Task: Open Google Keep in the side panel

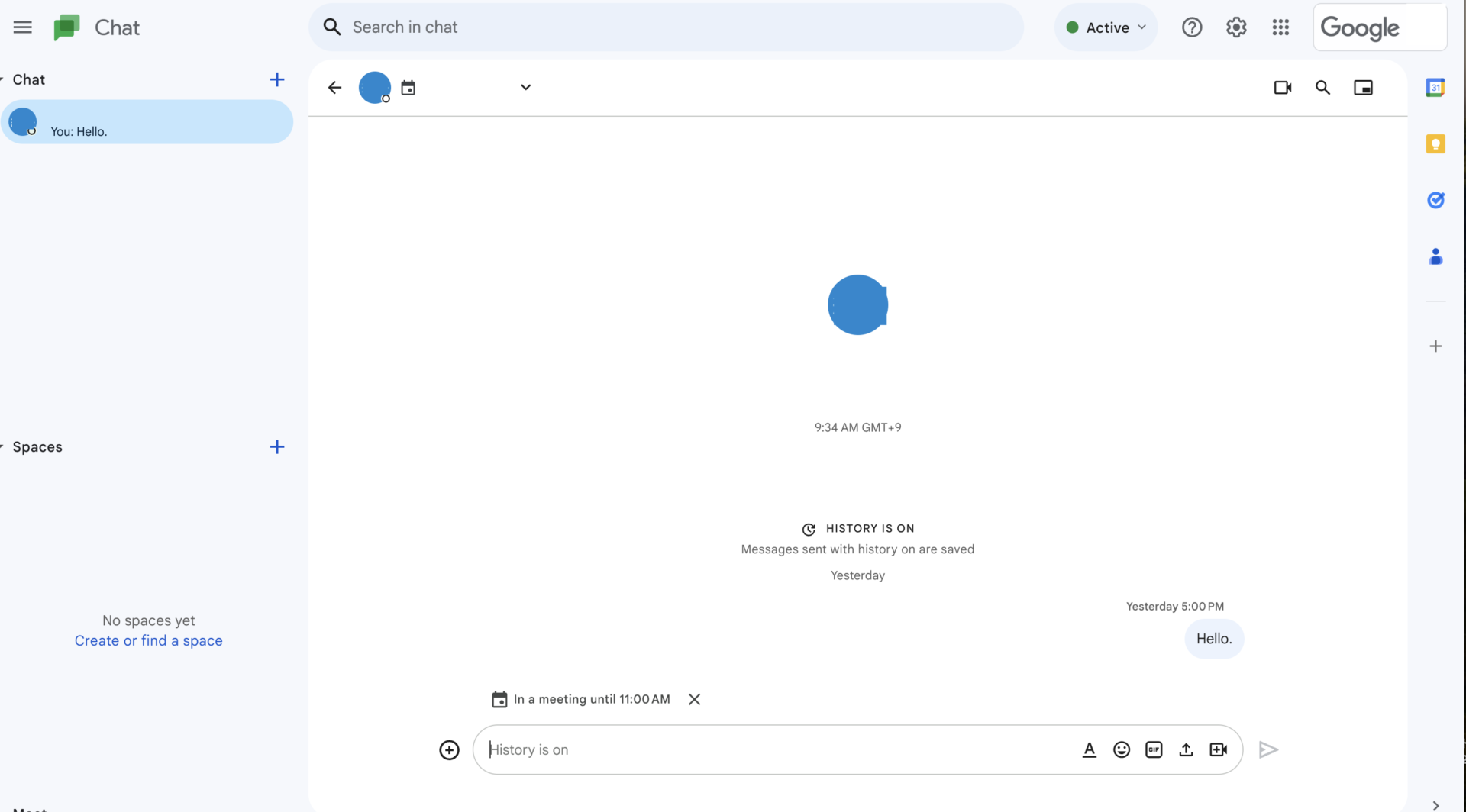Action: (1436, 143)
